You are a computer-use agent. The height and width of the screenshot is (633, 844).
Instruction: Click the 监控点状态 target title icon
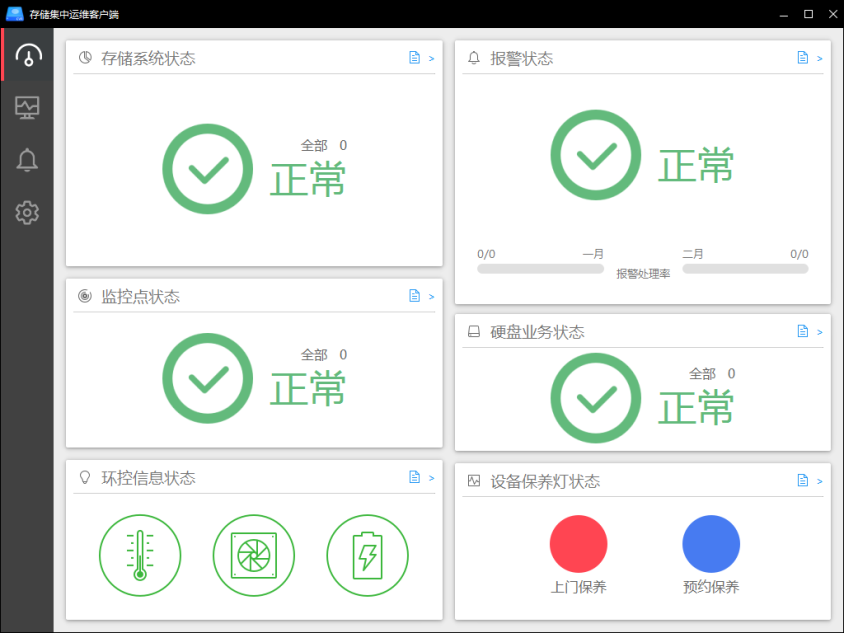pos(85,296)
